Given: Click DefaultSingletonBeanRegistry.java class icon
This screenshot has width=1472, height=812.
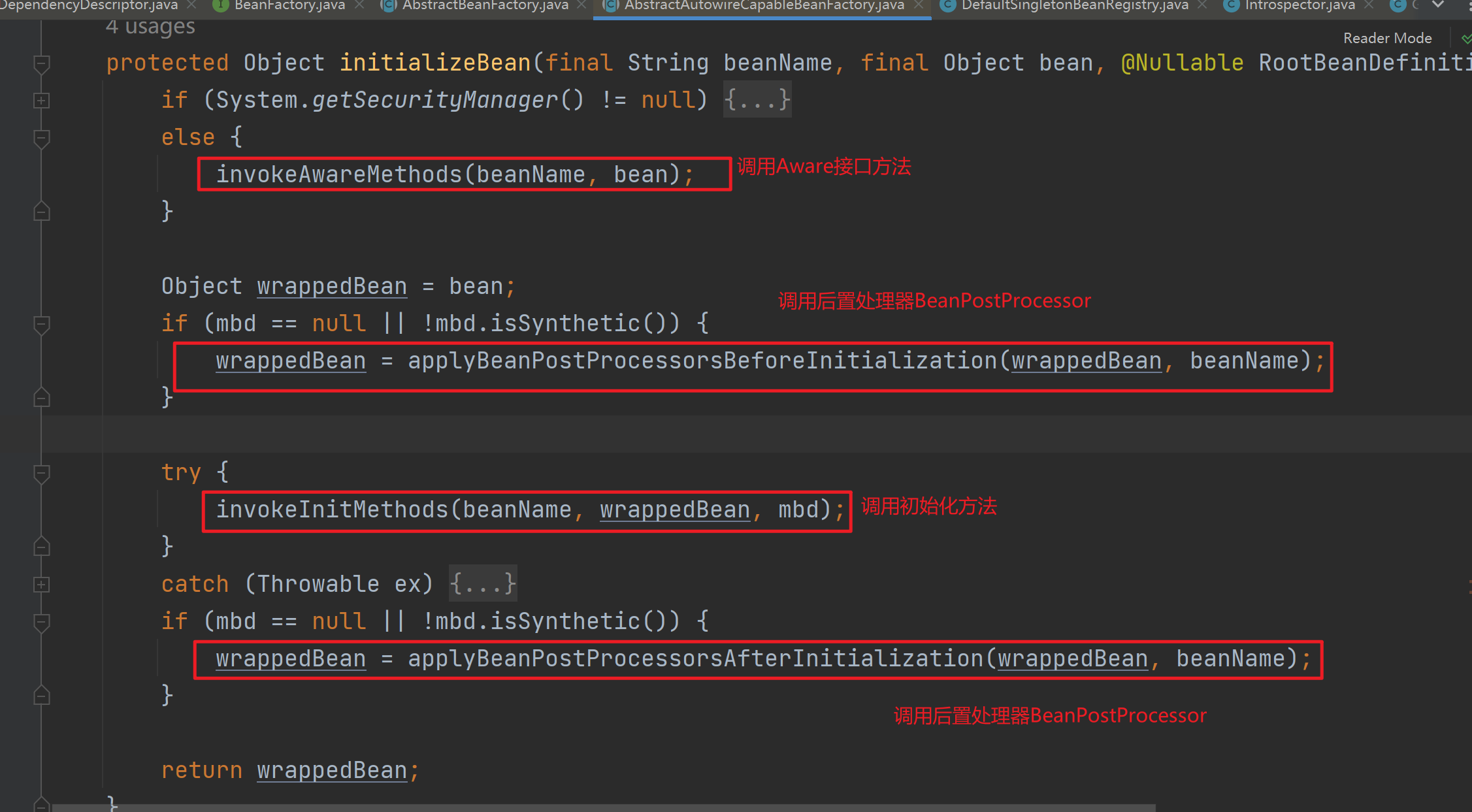Looking at the screenshot, I should click(x=947, y=5).
